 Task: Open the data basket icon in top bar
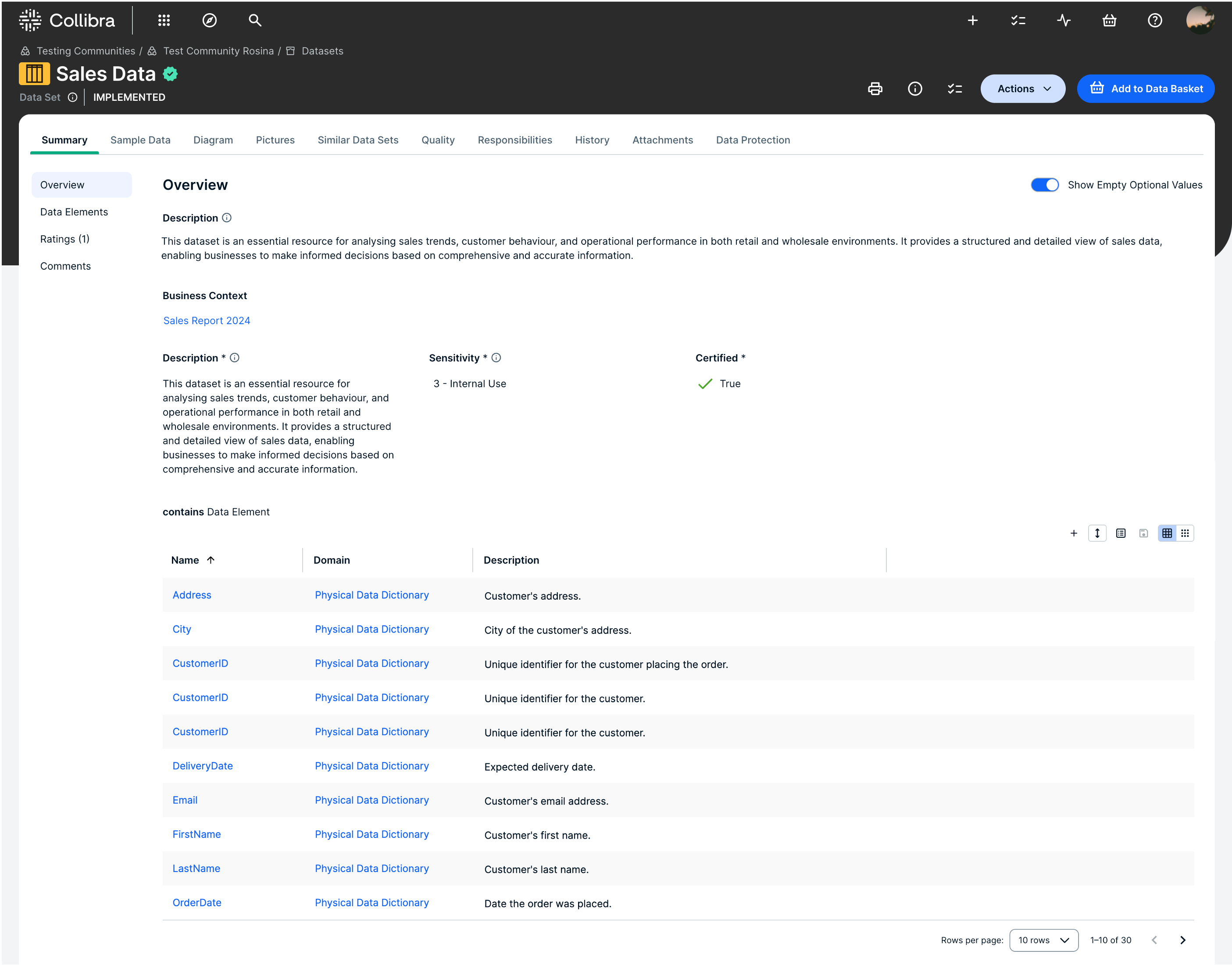point(1110,20)
